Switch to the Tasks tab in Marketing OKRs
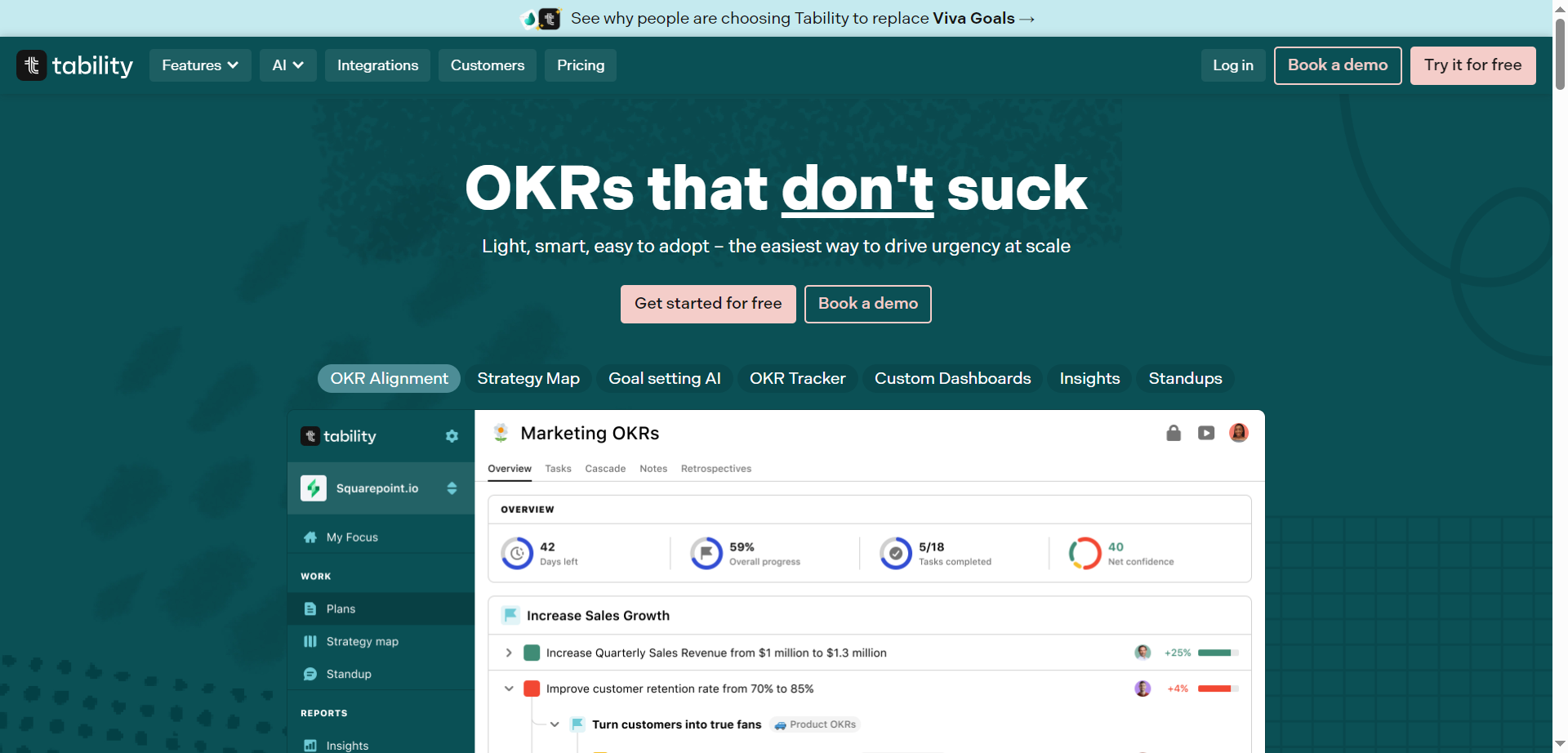The height and width of the screenshot is (753, 1568). tap(559, 469)
